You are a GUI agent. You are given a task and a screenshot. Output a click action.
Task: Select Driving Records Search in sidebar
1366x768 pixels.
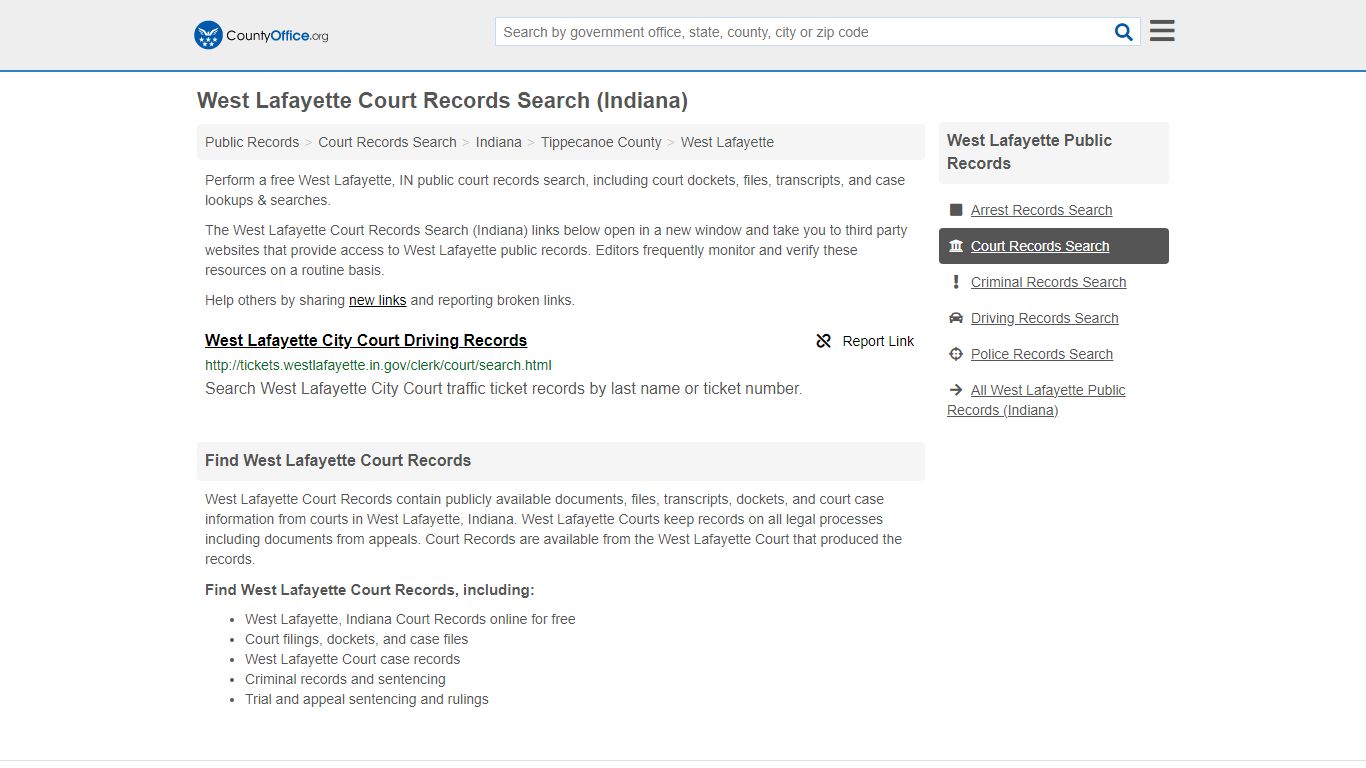[1045, 318]
